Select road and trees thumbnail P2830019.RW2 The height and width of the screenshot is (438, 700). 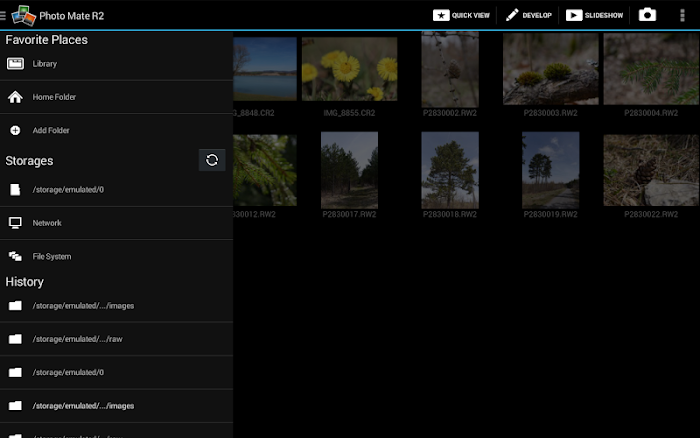(550, 170)
